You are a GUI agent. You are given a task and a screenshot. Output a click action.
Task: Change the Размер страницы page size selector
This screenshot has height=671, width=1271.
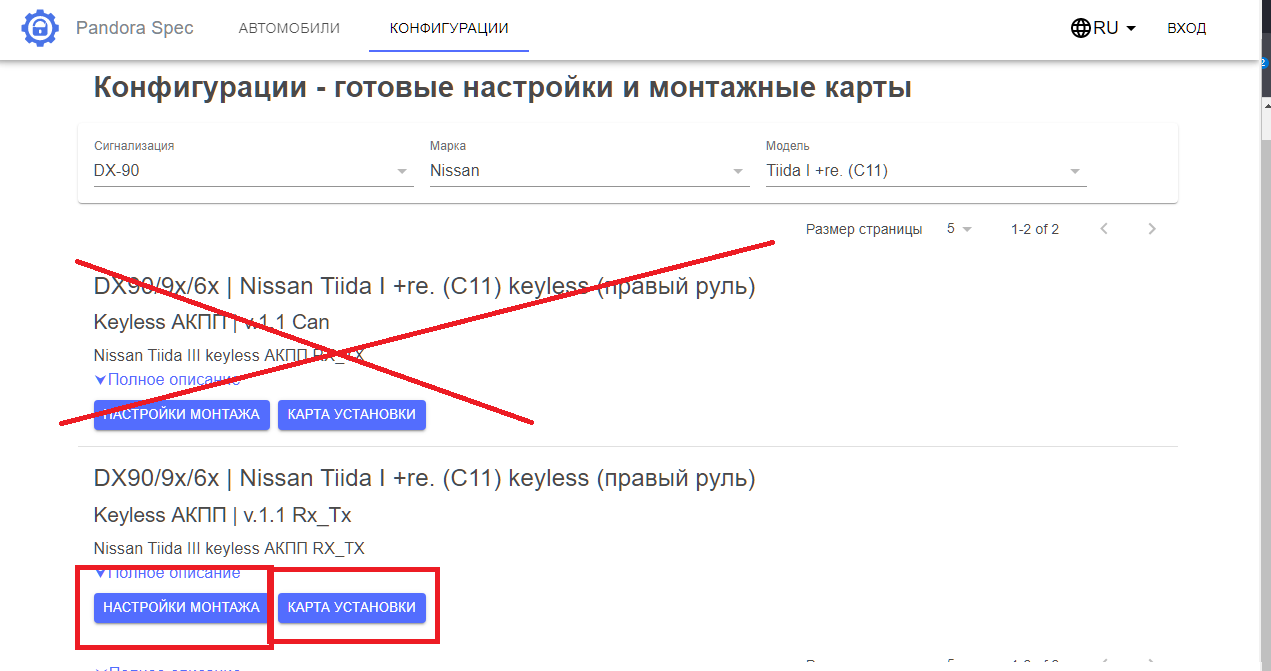[x=959, y=229]
